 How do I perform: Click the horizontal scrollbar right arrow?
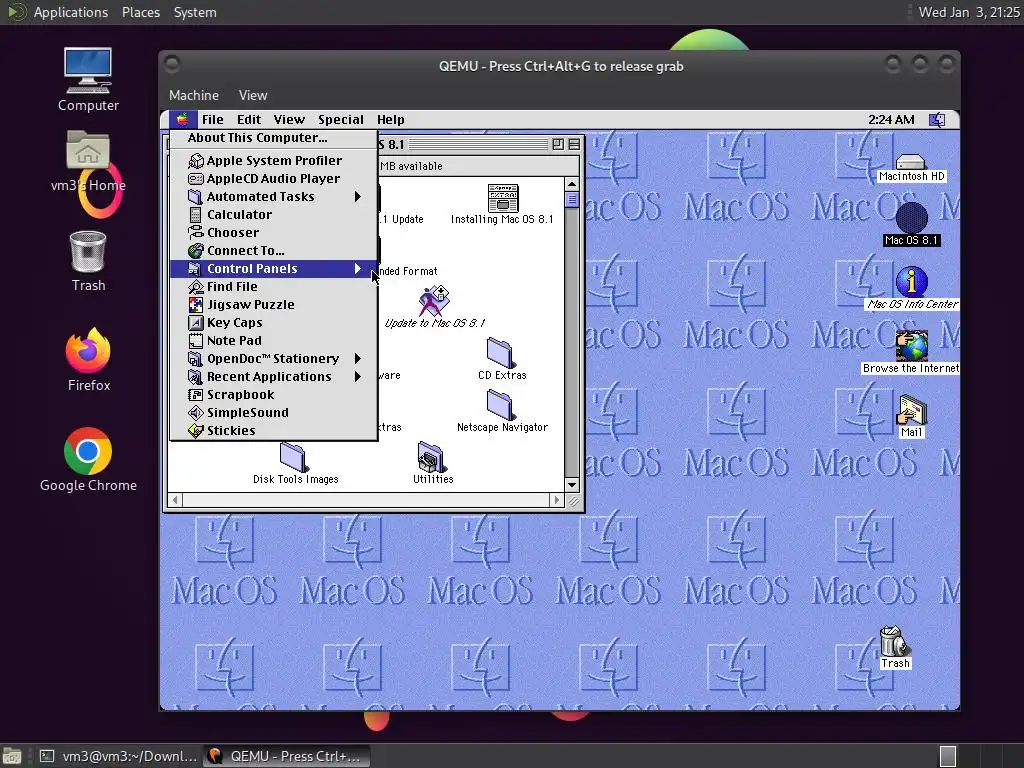(556, 500)
